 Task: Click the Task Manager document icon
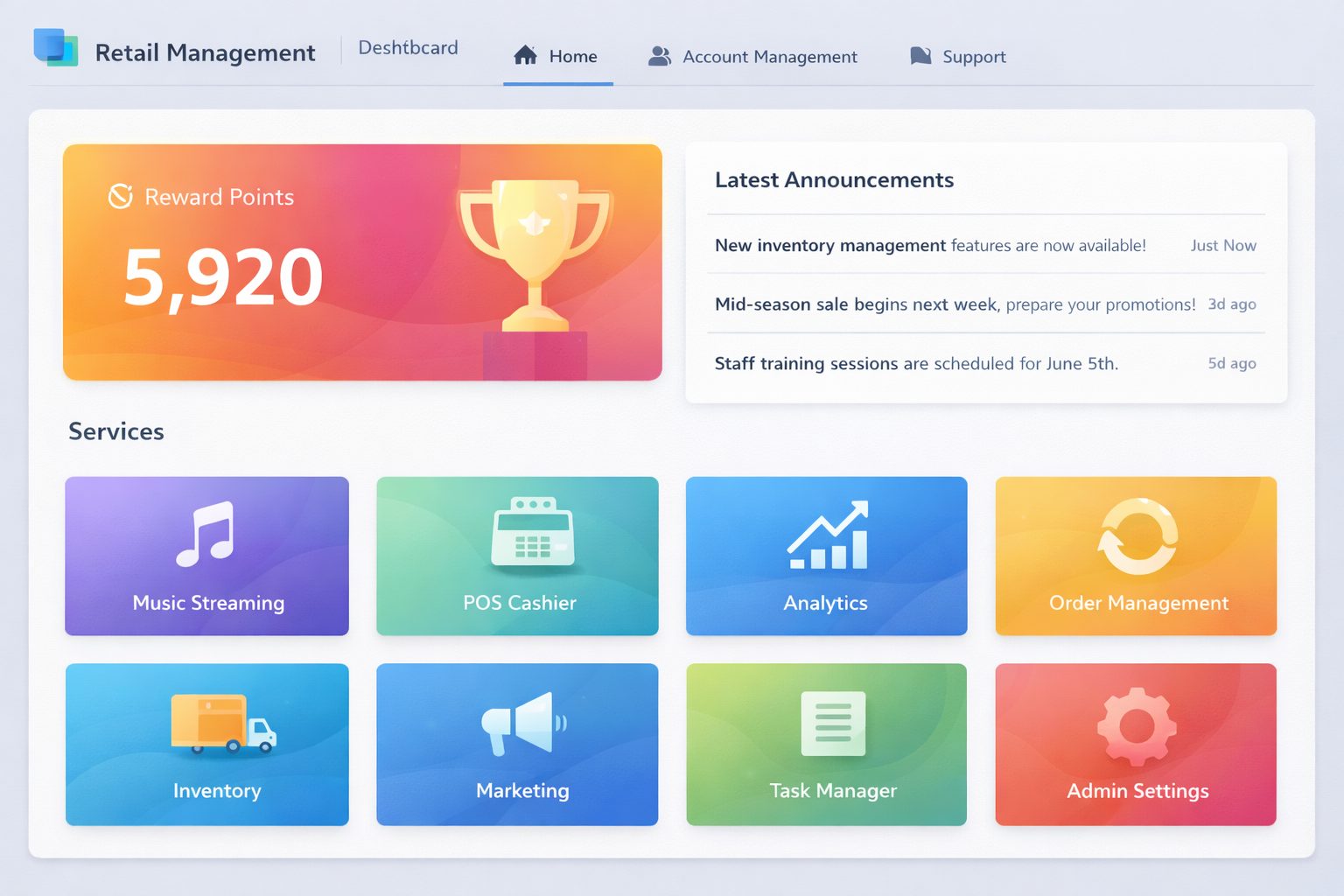click(x=833, y=724)
